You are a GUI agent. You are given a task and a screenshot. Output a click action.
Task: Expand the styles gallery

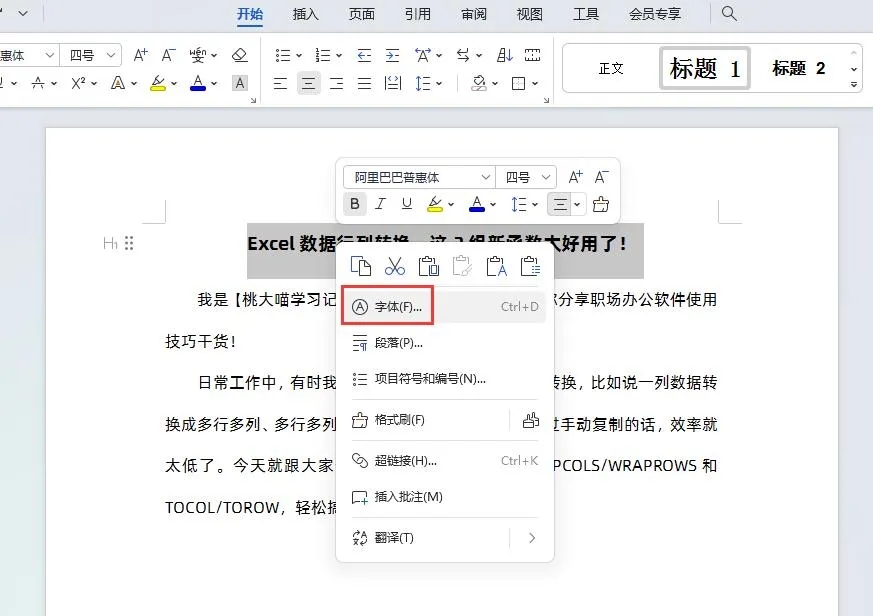(x=854, y=85)
